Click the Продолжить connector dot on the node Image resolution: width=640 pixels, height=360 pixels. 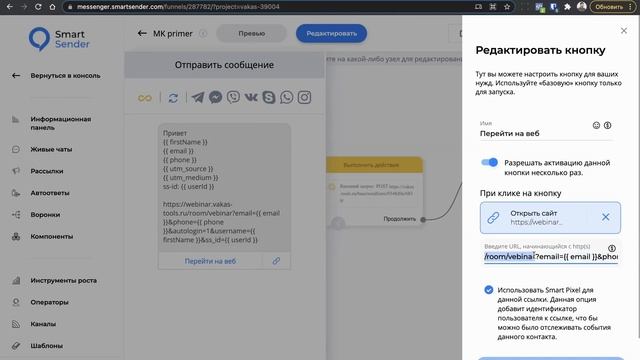click(423, 220)
